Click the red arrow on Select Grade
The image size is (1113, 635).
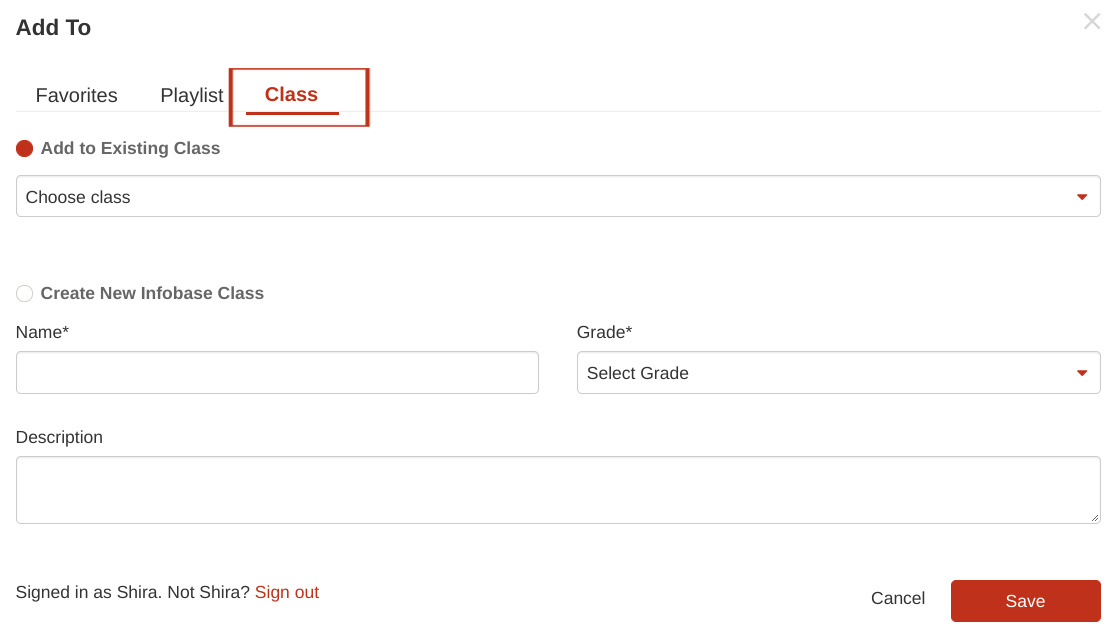[x=1082, y=373]
